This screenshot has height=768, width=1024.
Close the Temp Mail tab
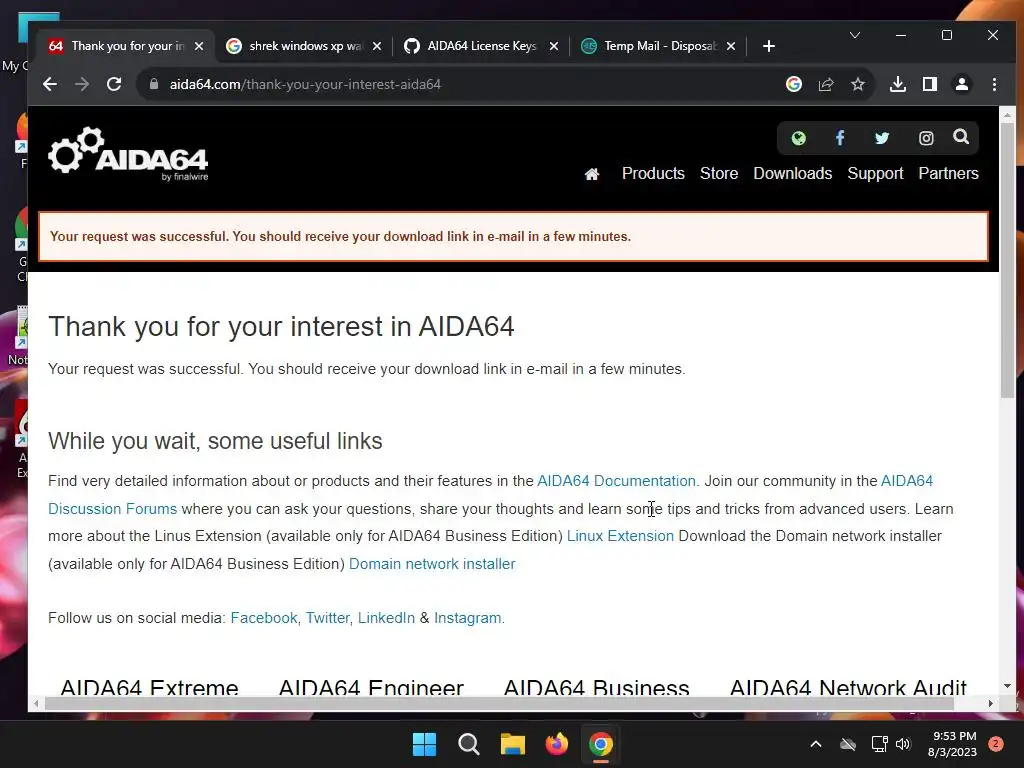pos(731,46)
